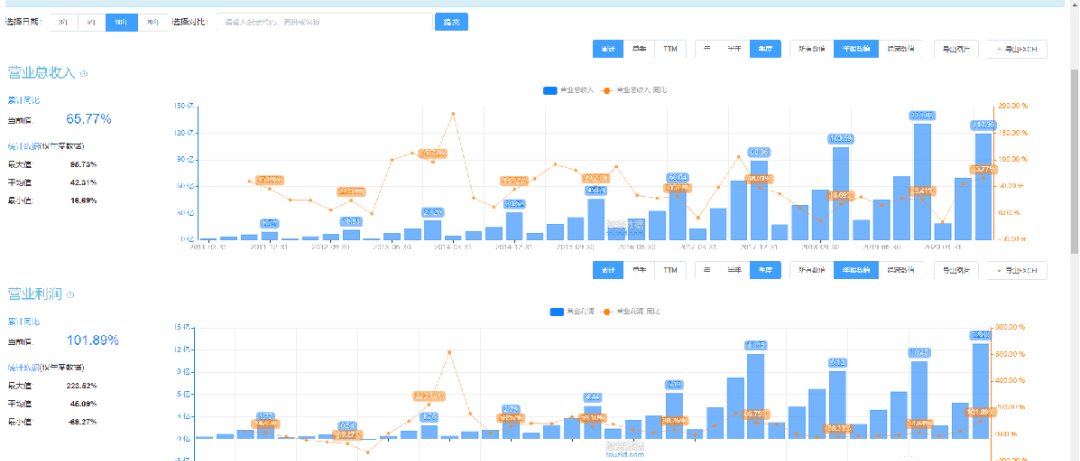Click the help icon beside 营业利润 heading
1080x461 pixels.
[71, 295]
